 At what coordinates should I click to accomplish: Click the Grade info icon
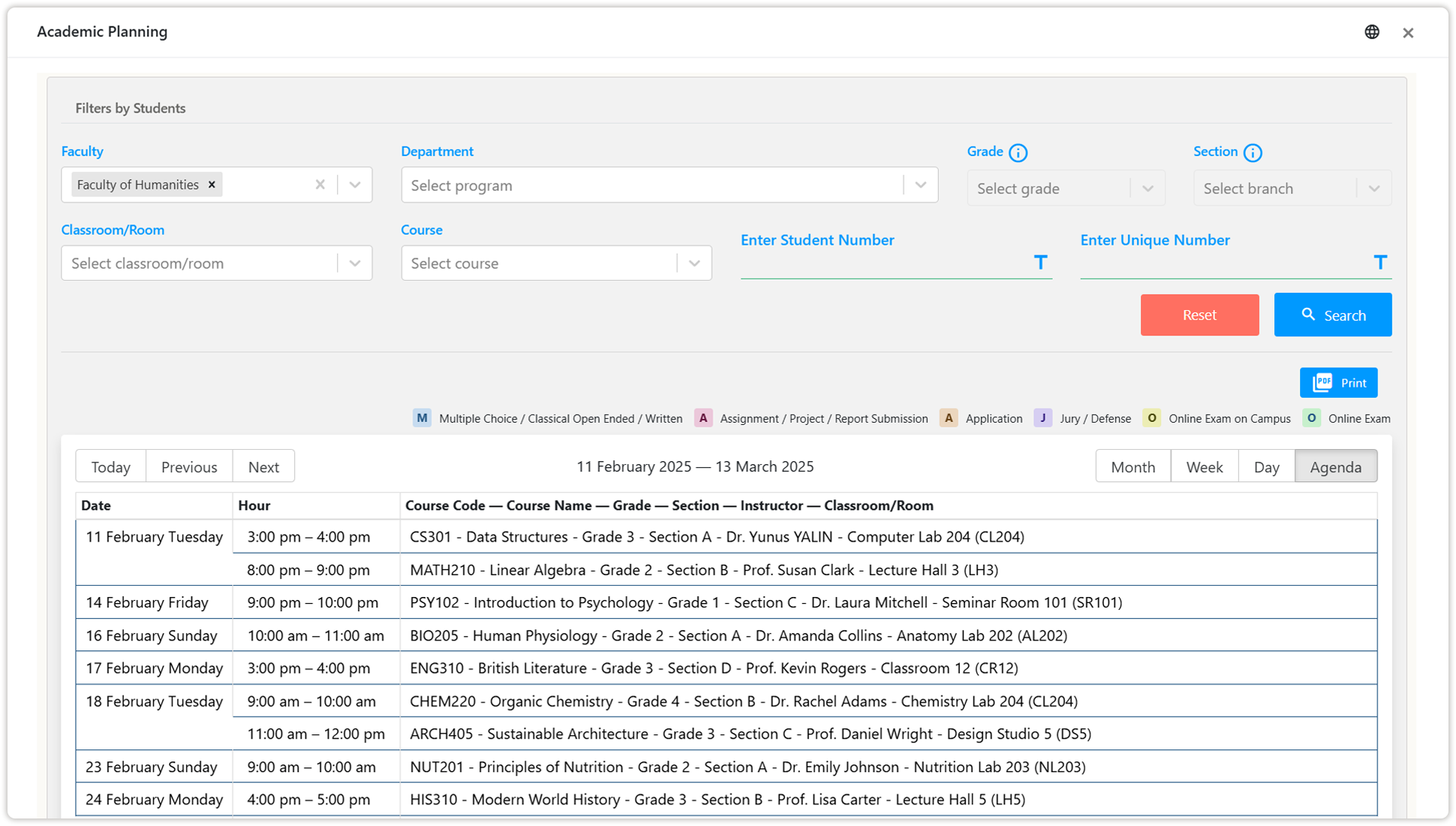pos(1018,152)
